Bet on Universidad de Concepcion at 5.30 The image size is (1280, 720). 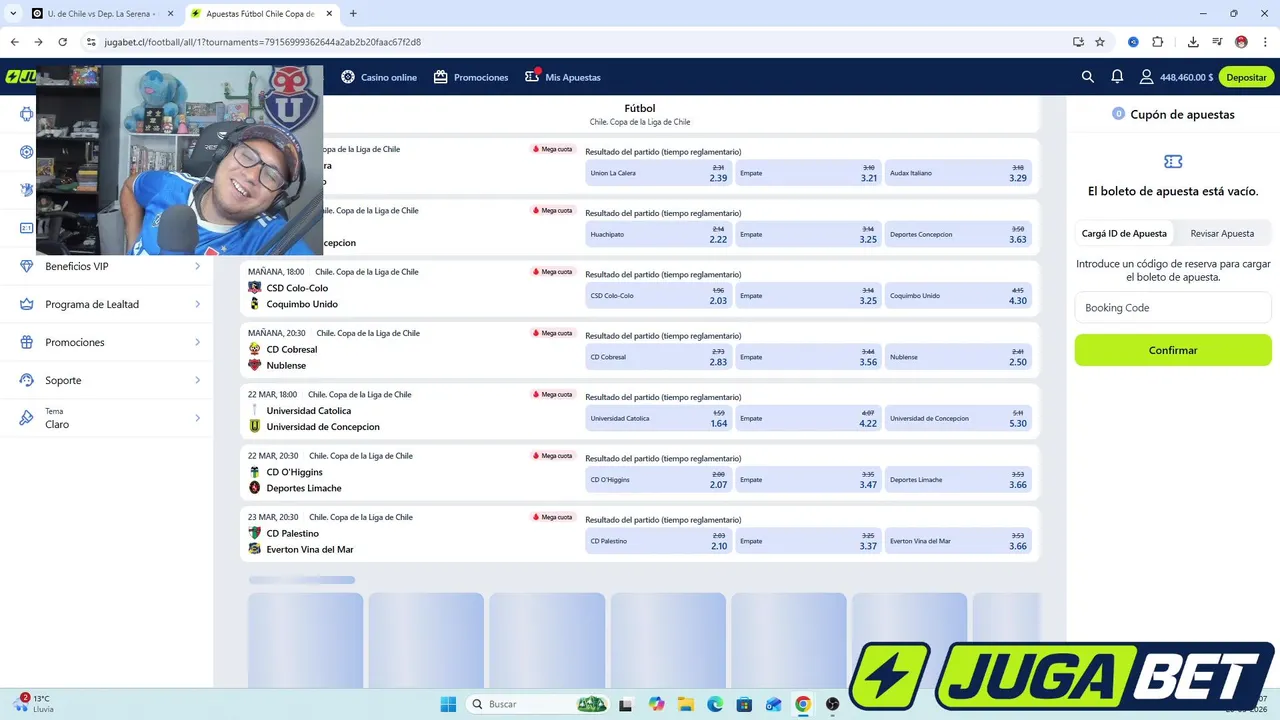(958, 418)
